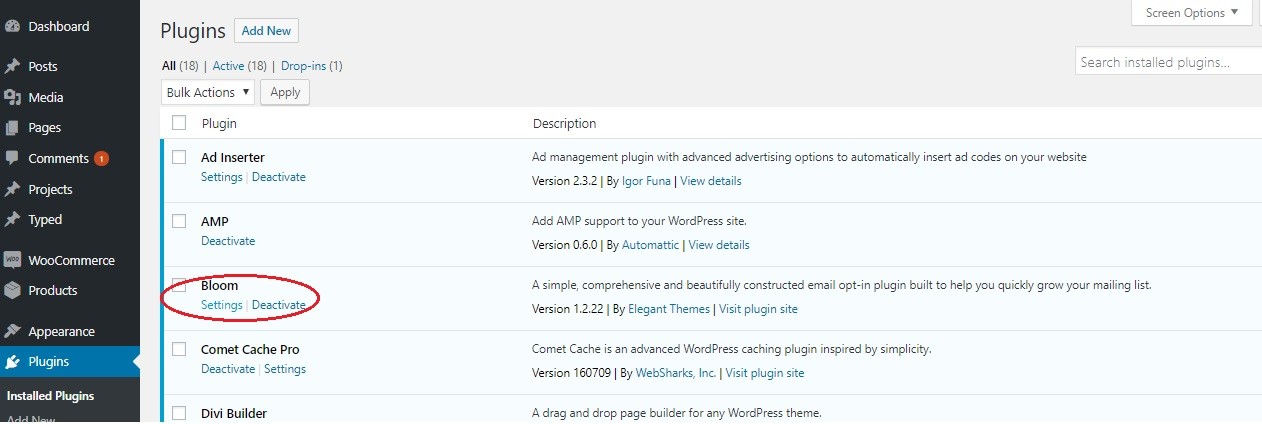Screen dimensions: 1262x424
Task: Deactivate the Bloom plugin
Action: tap(279, 305)
